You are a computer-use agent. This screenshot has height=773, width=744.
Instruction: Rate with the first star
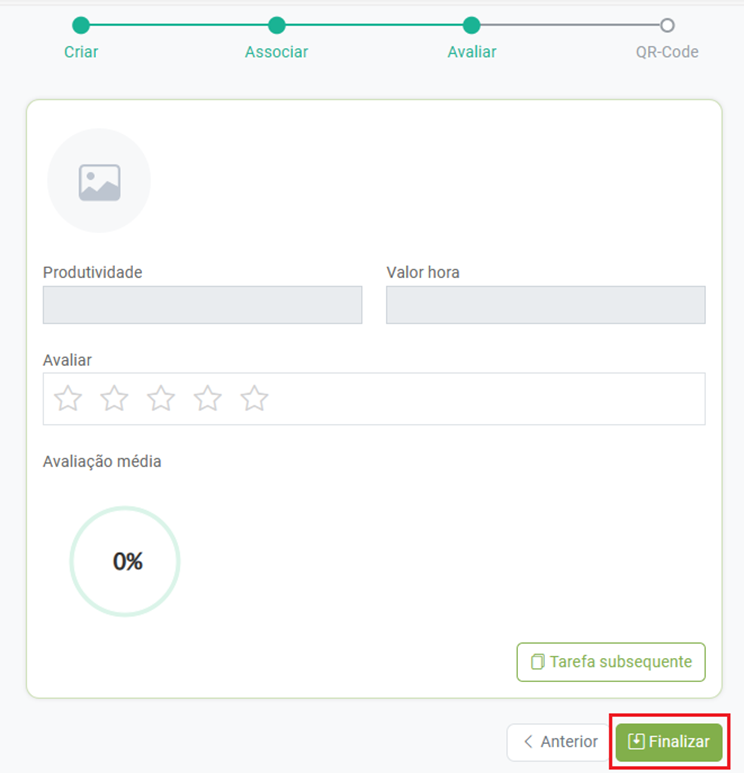[68, 399]
